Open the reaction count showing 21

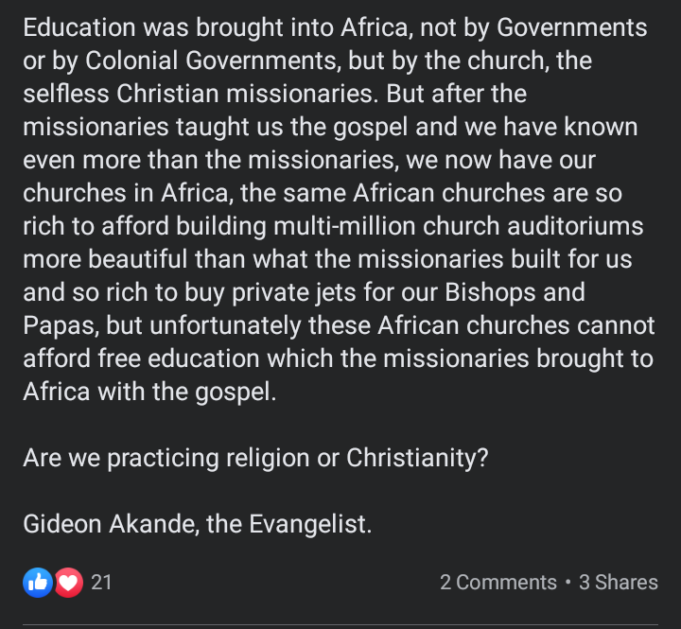pos(101,582)
